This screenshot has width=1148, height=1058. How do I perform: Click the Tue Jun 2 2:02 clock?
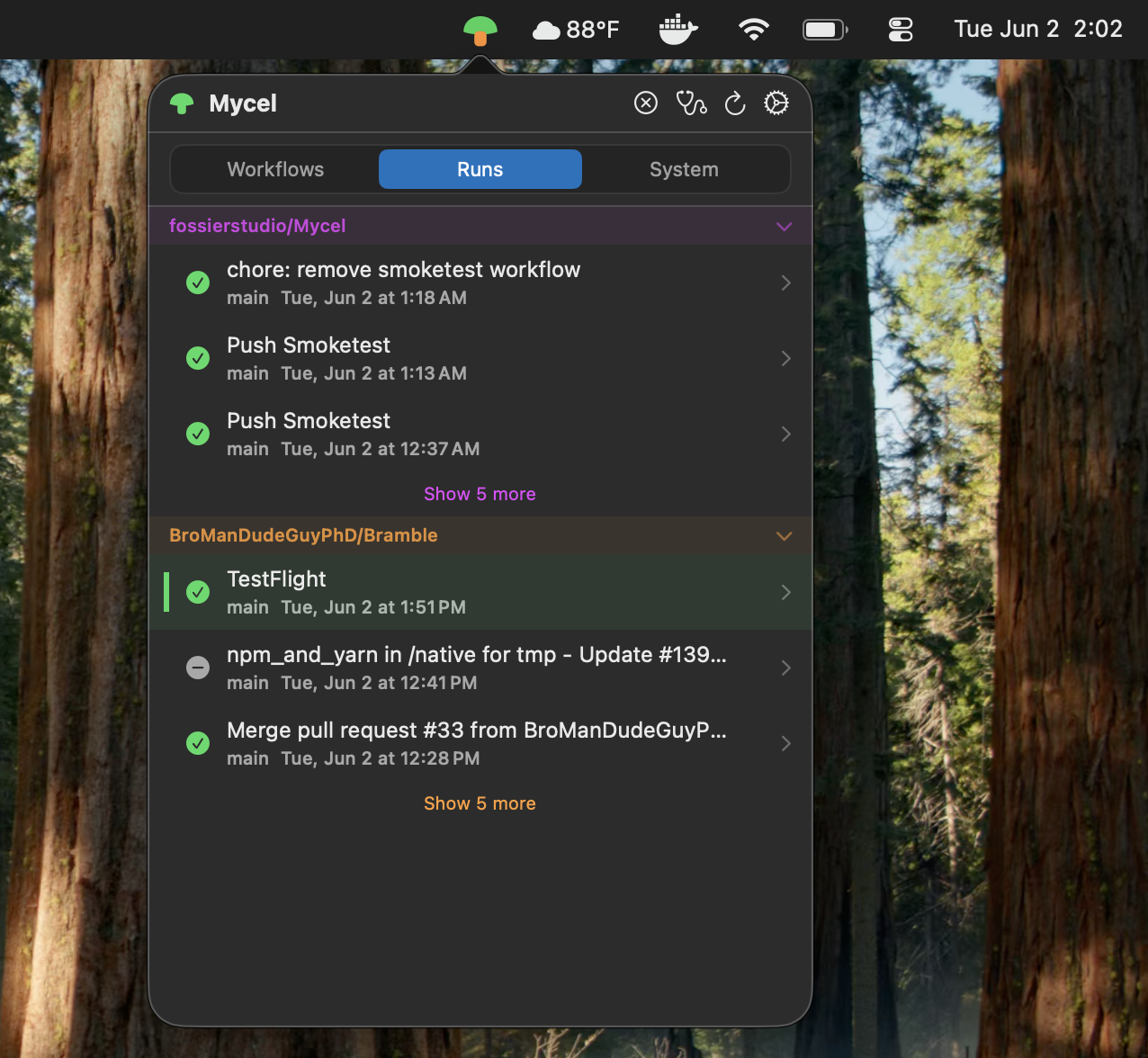point(1038,30)
